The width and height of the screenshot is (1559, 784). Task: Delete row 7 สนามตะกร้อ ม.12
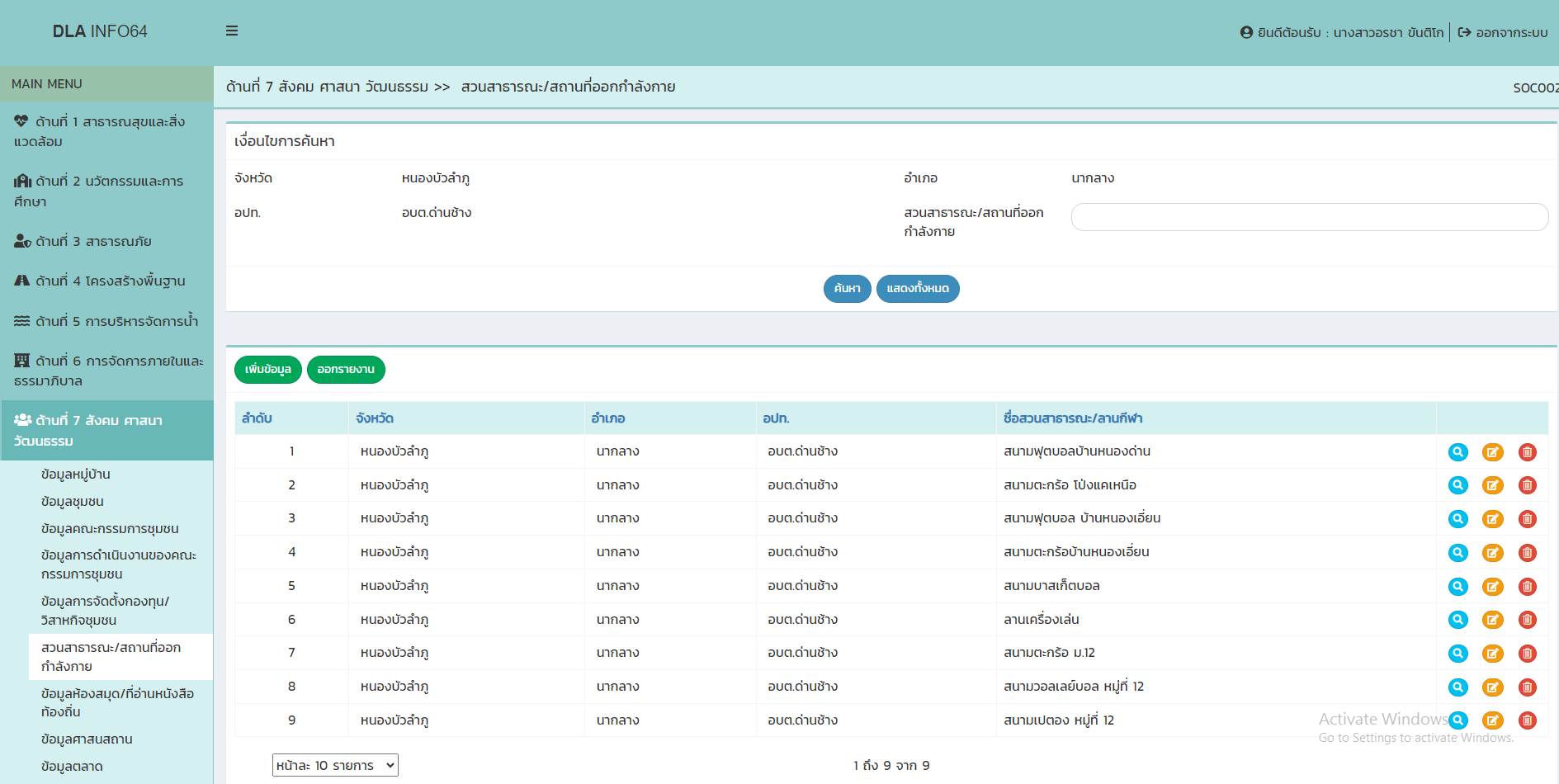click(x=1528, y=654)
